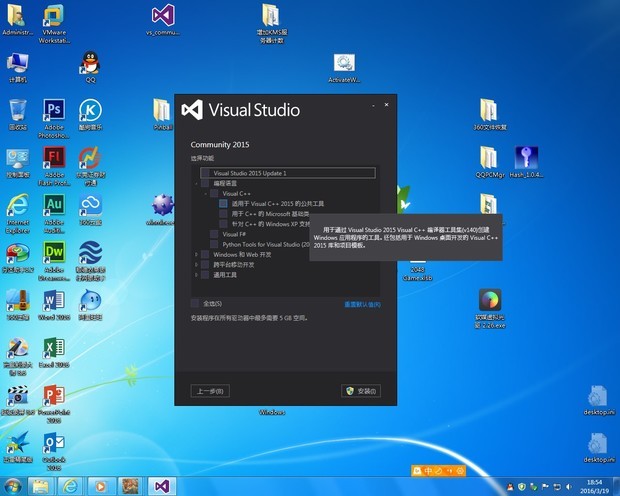
Task: Tick the 通用工具 checkbox
Action: coord(205,275)
